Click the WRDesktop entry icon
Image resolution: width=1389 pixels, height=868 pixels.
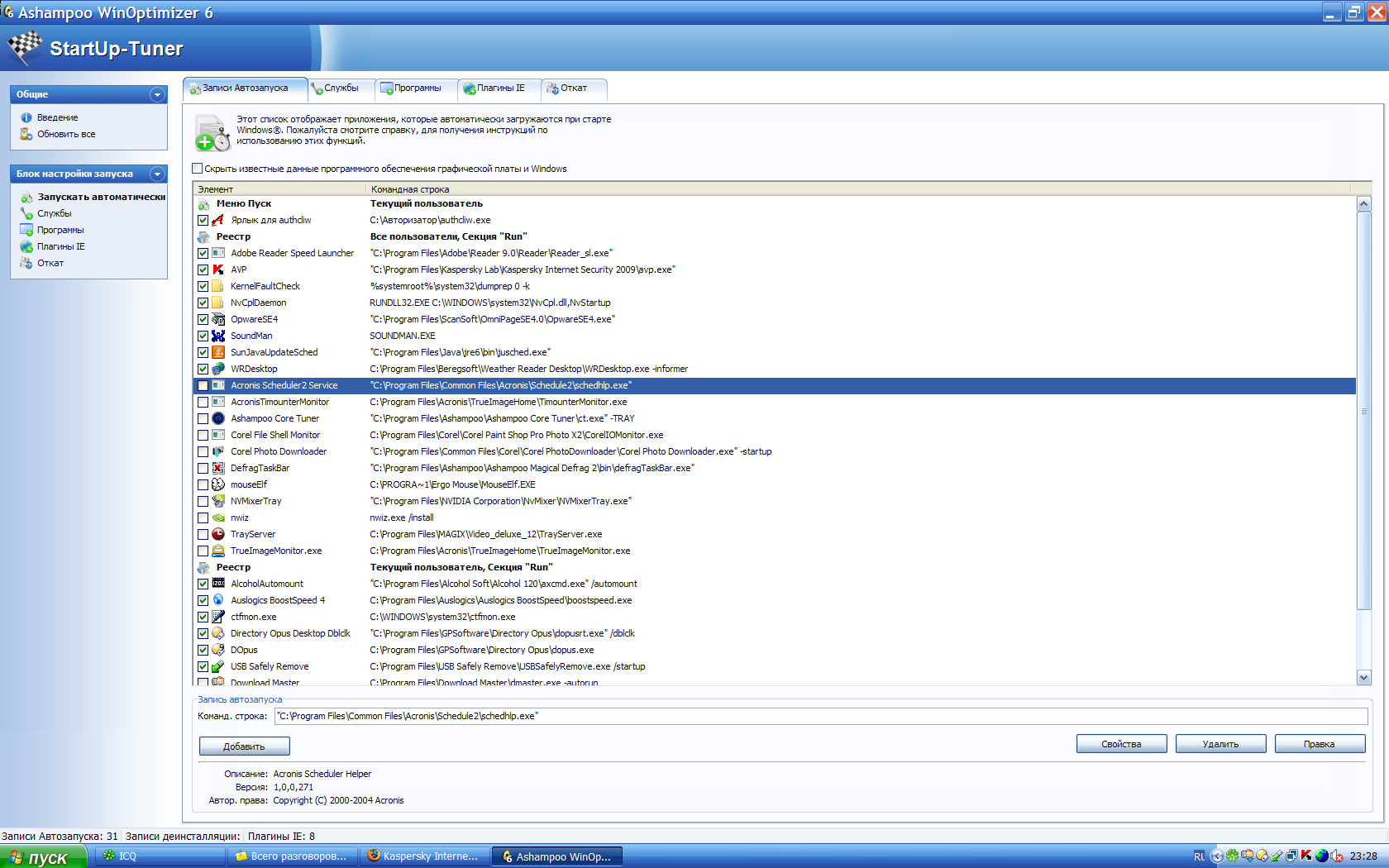(218, 369)
